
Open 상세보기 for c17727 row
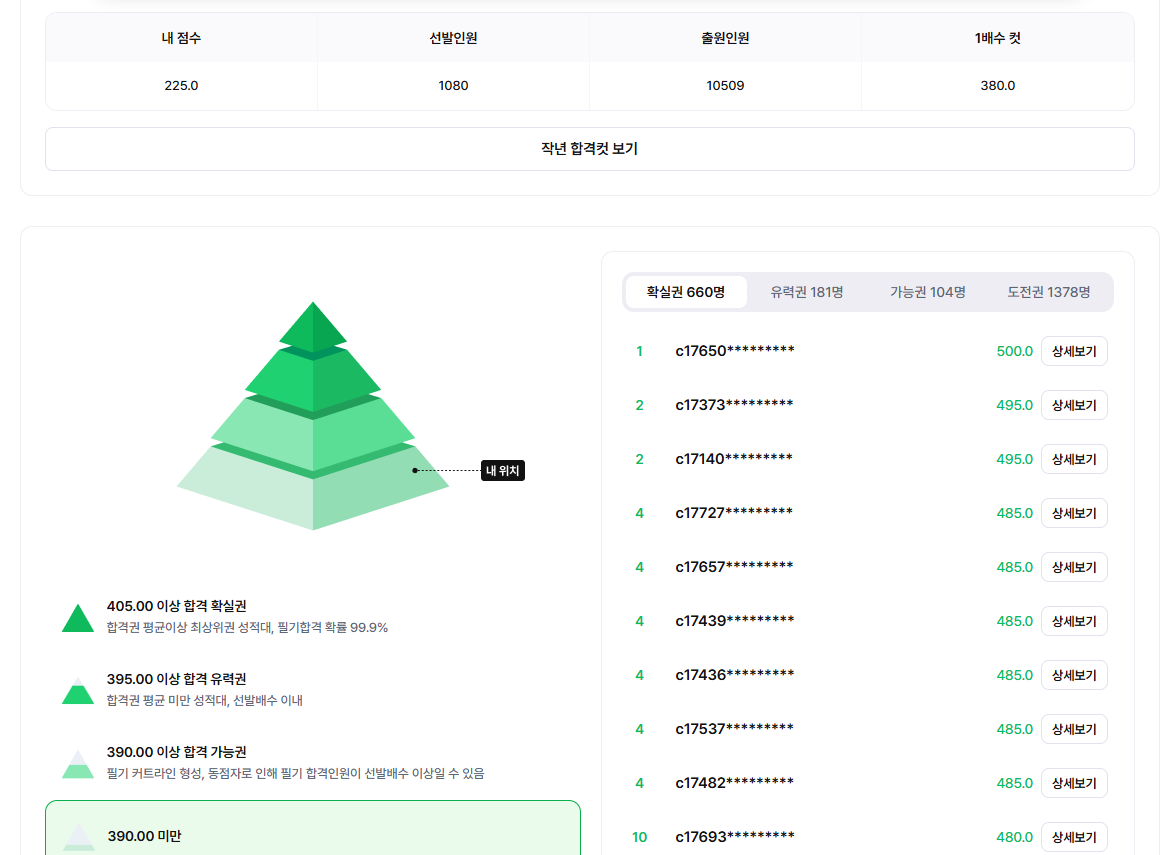(1074, 513)
